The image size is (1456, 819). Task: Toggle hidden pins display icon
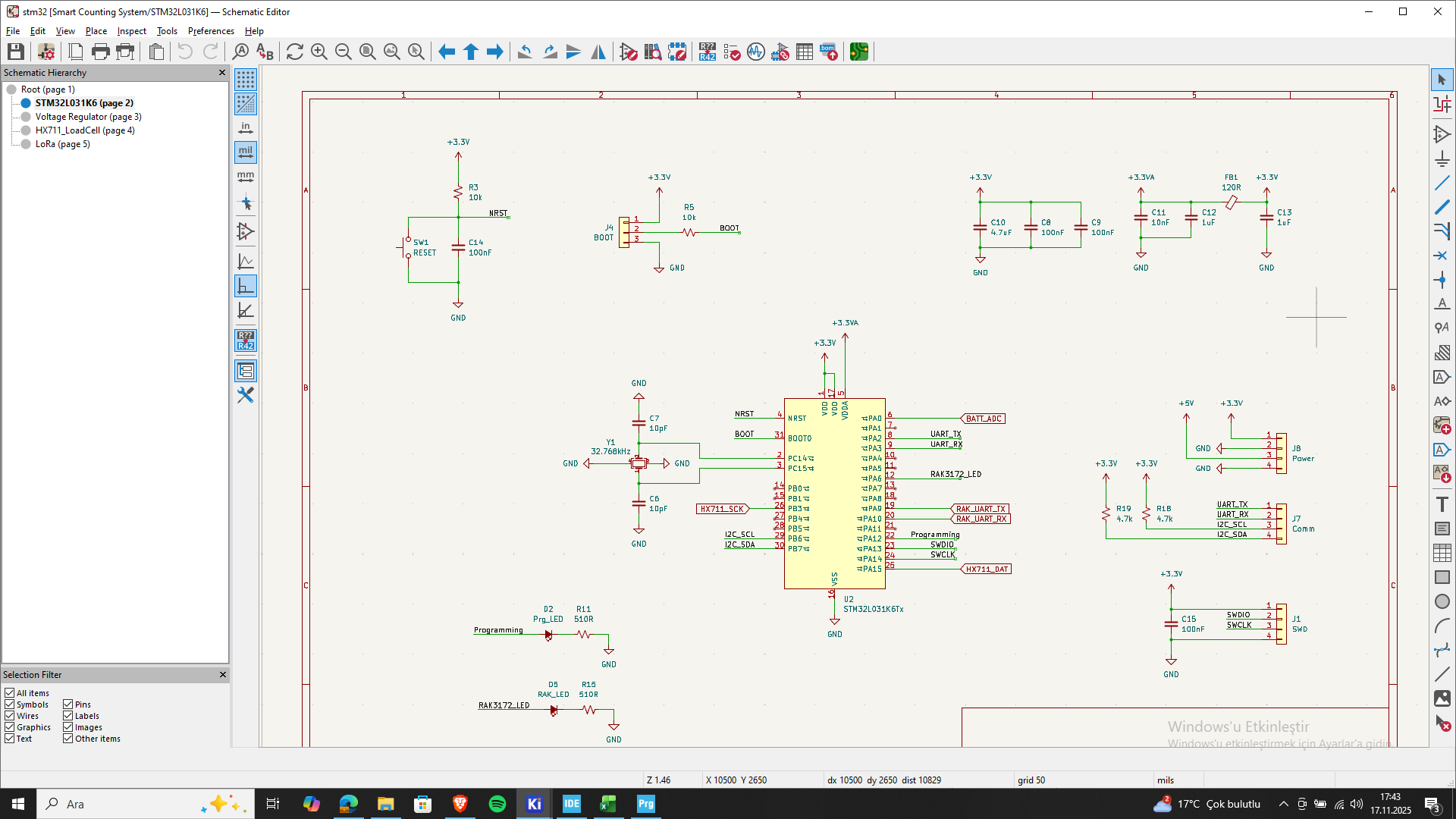tap(246, 231)
